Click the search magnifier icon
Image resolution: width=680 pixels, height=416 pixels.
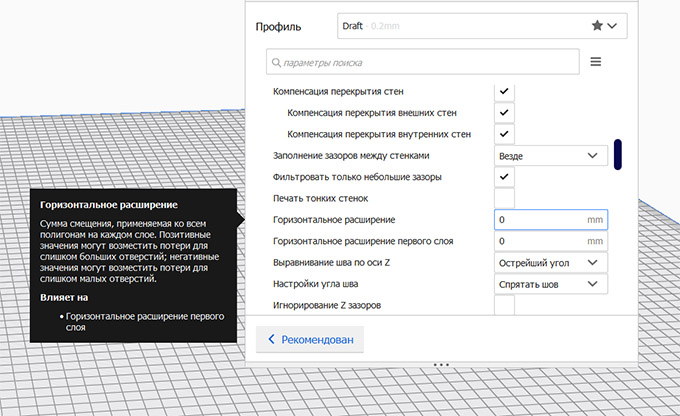[x=276, y=62]
